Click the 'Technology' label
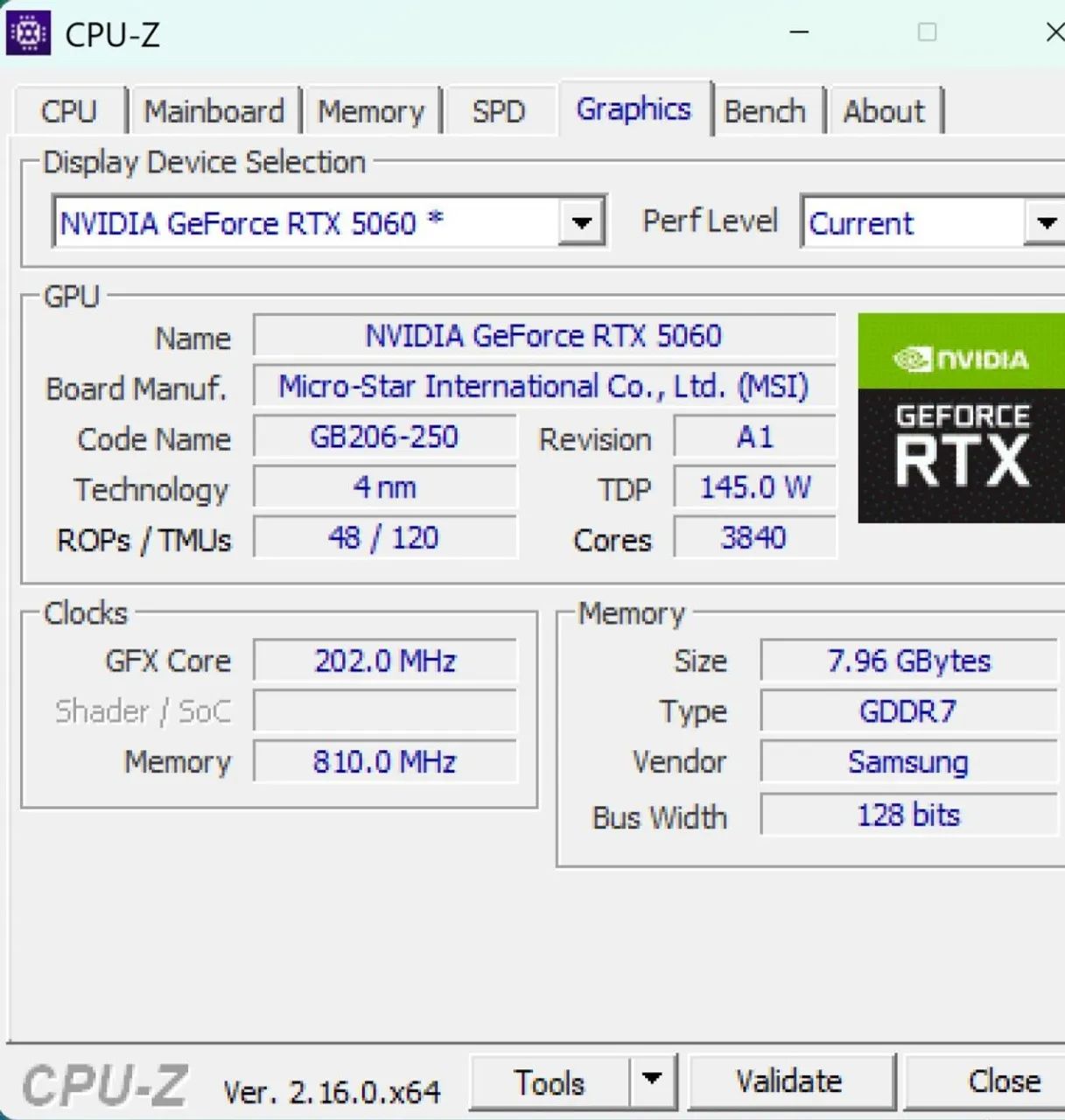 tap(151, 490)
